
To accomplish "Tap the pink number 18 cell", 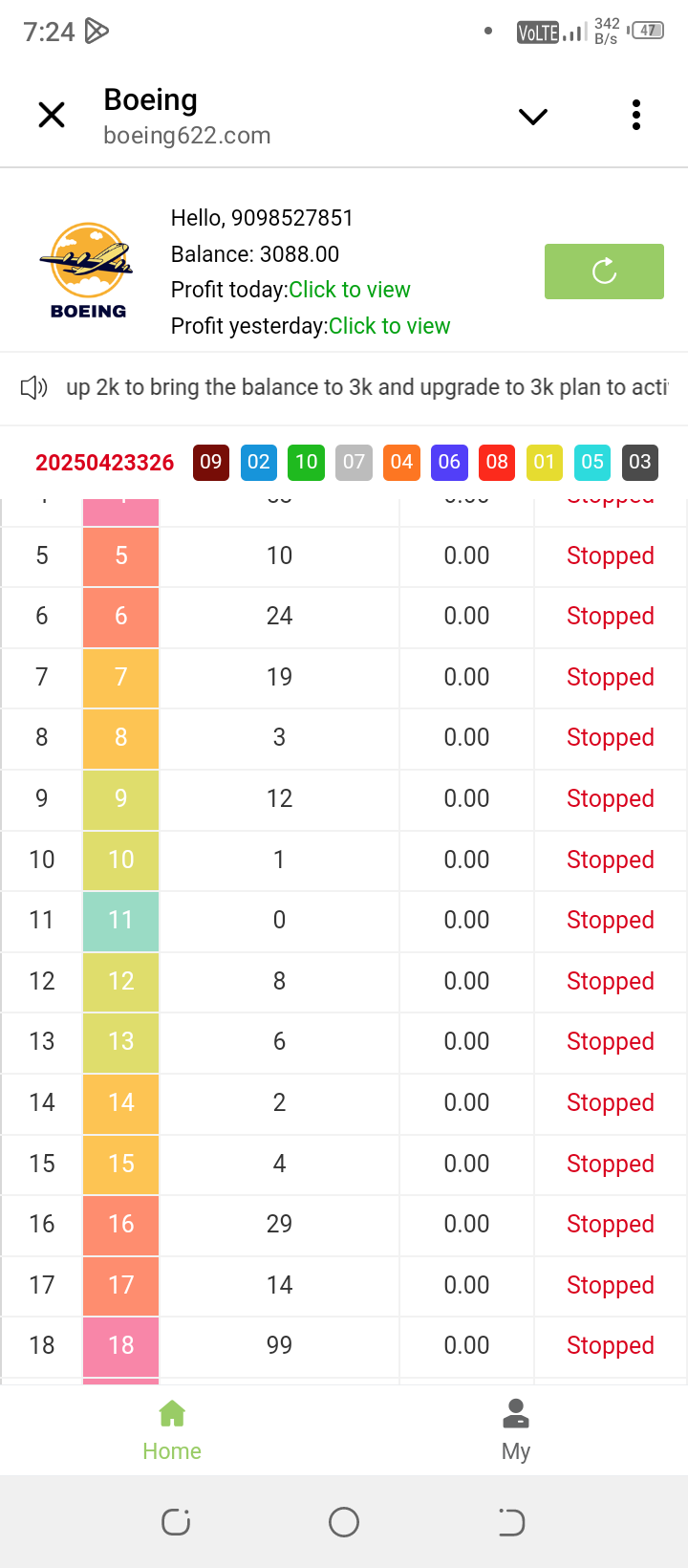I will (121, 1346).
